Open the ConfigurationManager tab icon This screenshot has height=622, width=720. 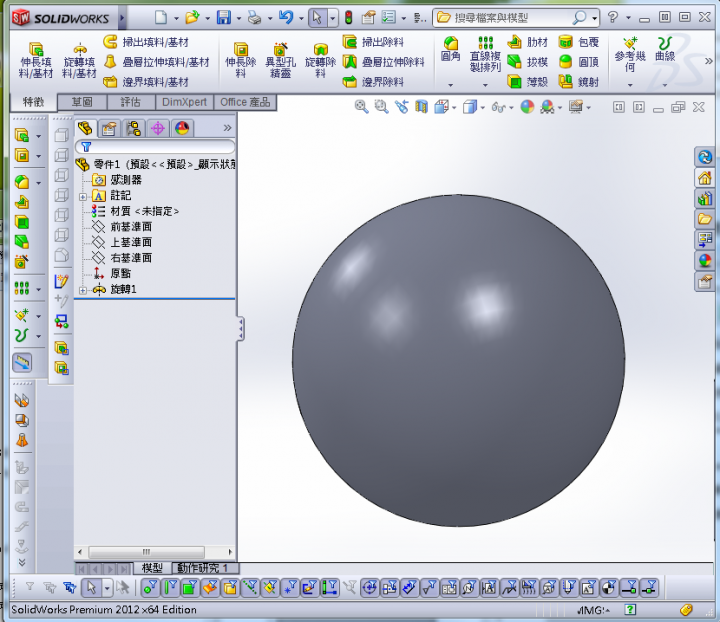click(x=133, y=128)
